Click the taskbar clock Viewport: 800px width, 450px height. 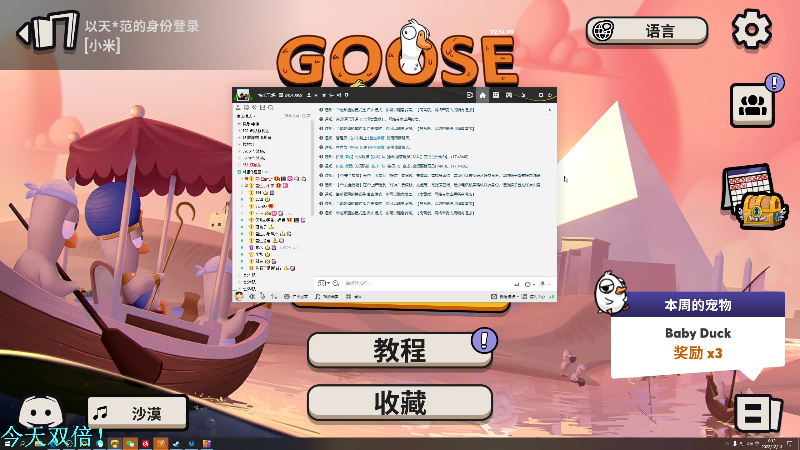point(771,443)
